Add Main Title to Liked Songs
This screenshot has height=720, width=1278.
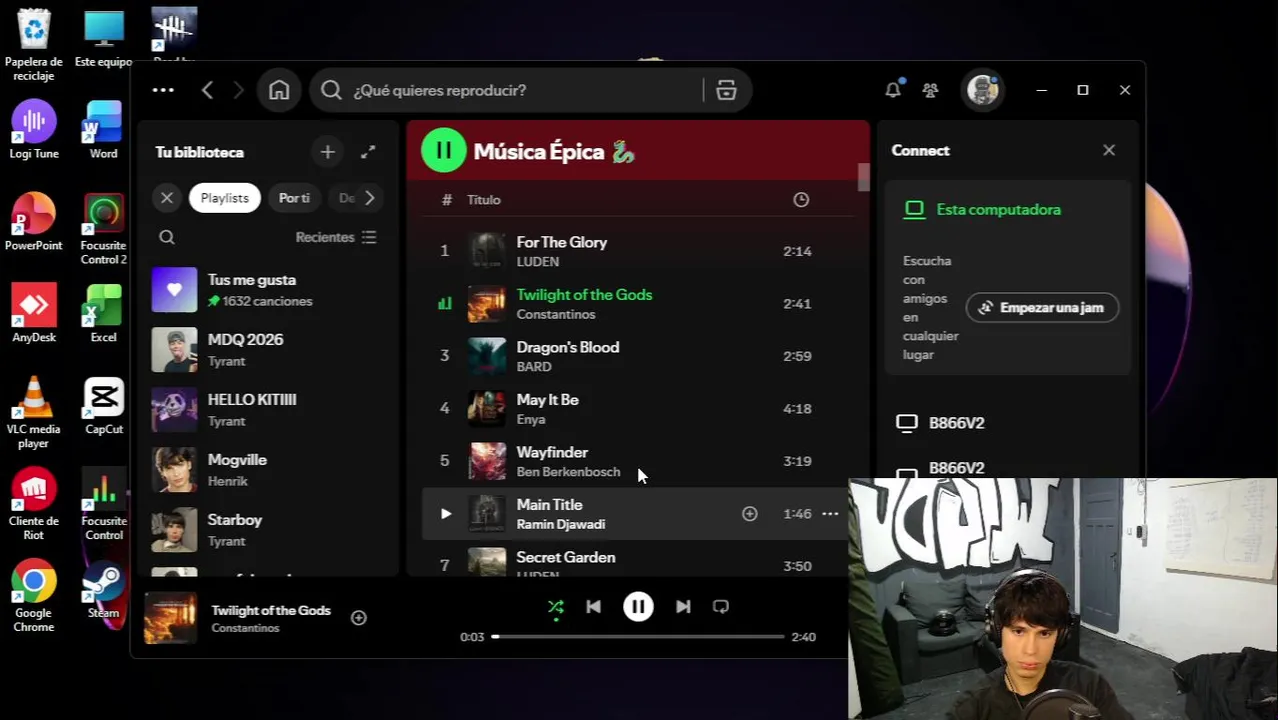(749, 514)
